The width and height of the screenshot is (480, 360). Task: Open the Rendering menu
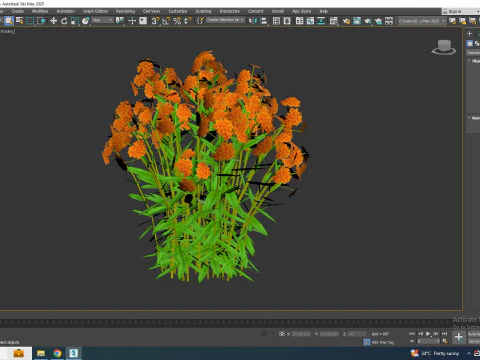coord(125,11)
